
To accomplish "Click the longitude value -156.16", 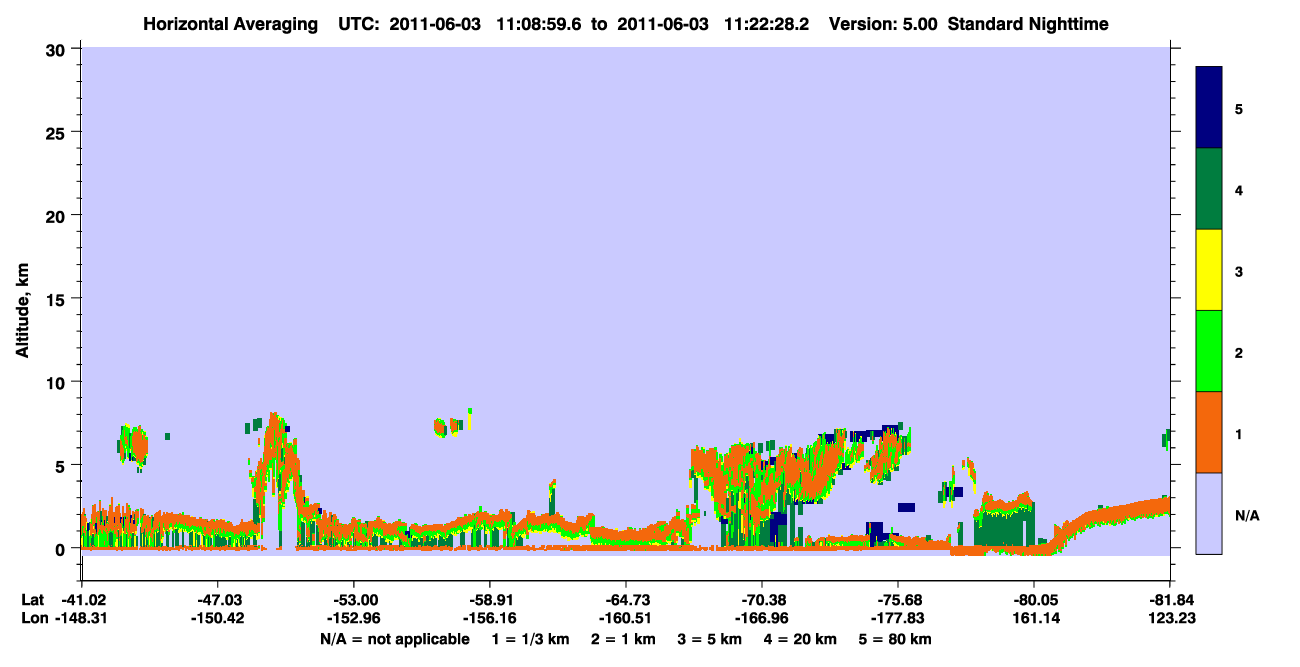I will tap(489, 619).
